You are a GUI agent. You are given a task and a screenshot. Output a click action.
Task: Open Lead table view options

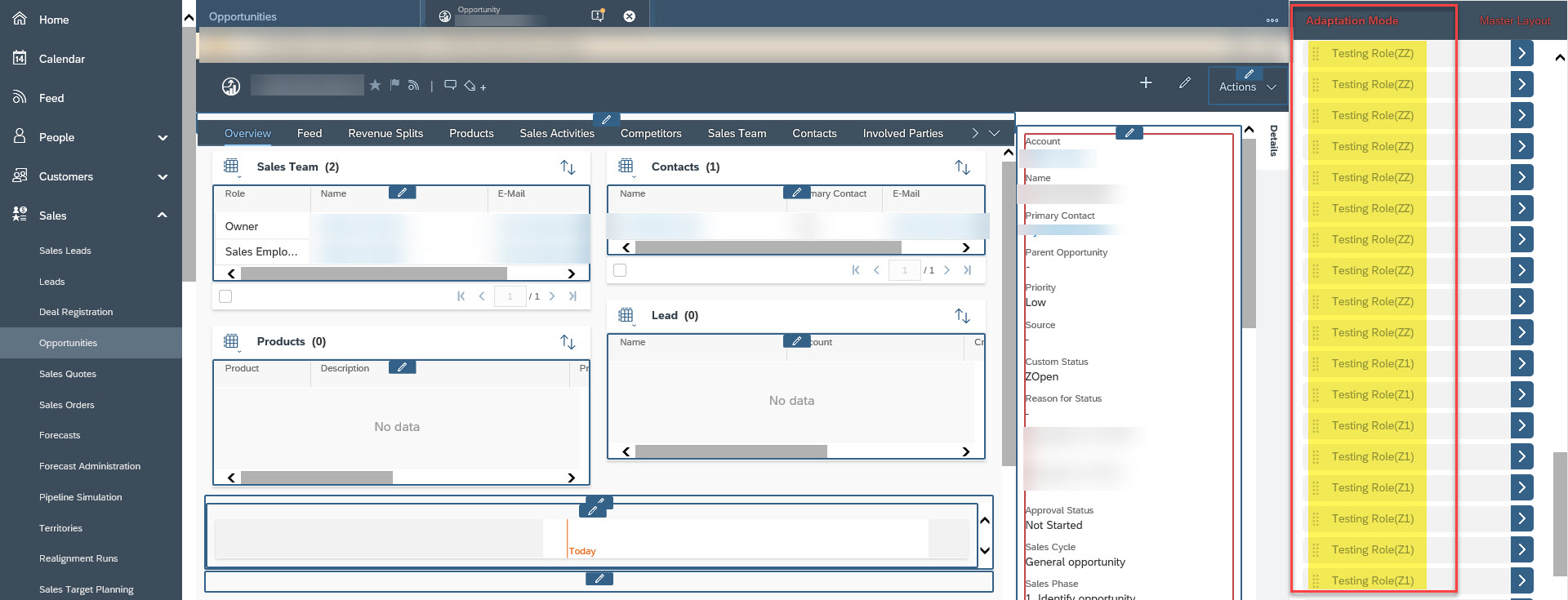point(626,316)
